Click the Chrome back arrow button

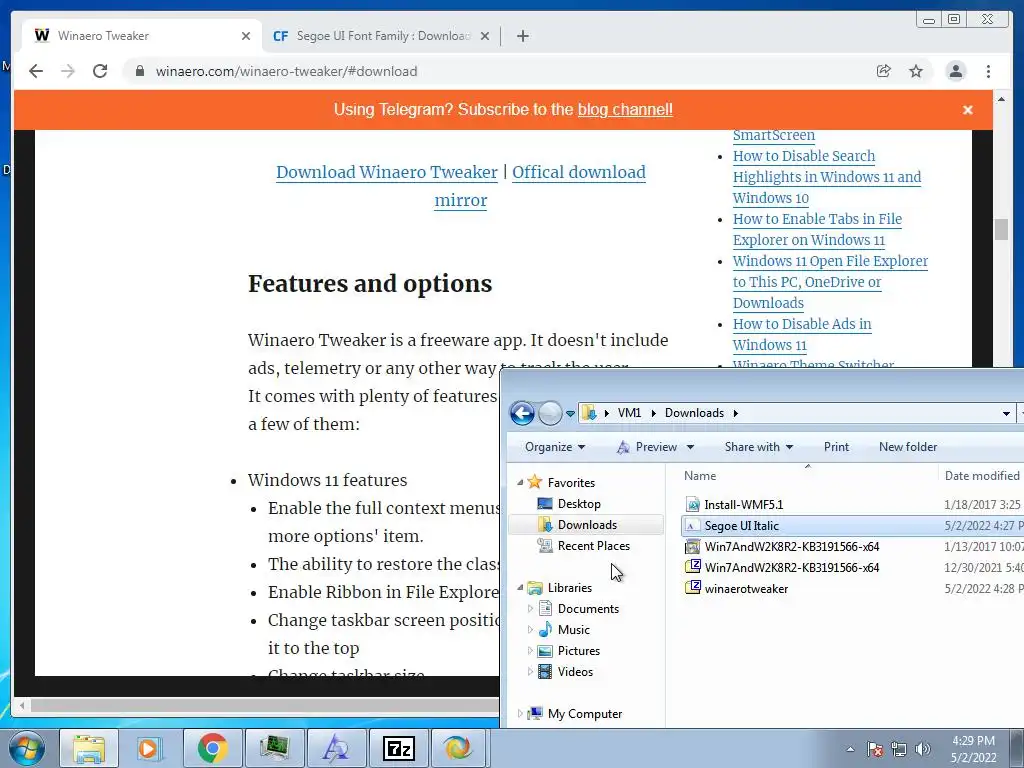coord(36,71)
